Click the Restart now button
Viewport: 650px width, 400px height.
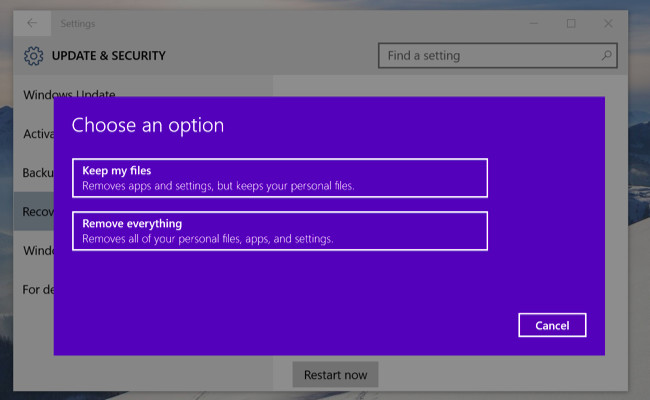click(x=335, y=375)
